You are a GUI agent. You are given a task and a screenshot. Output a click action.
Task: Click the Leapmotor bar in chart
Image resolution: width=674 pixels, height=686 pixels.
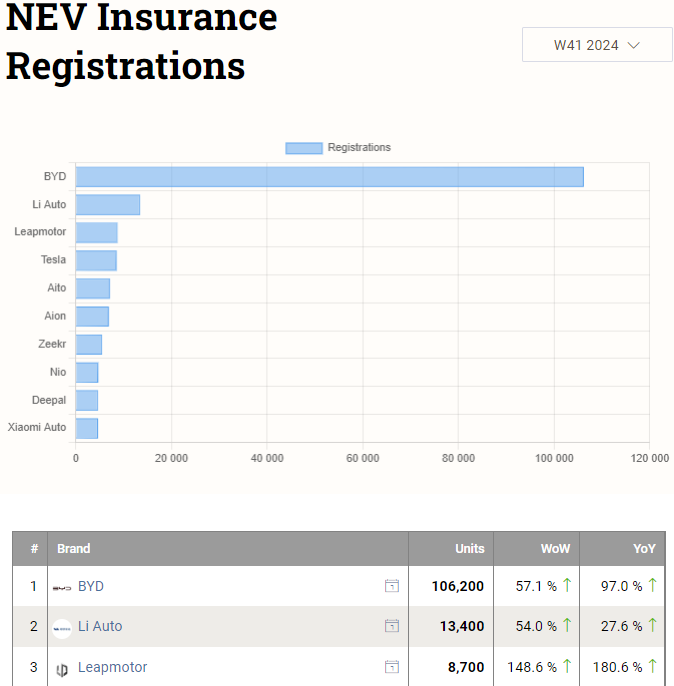click(97, 233)
